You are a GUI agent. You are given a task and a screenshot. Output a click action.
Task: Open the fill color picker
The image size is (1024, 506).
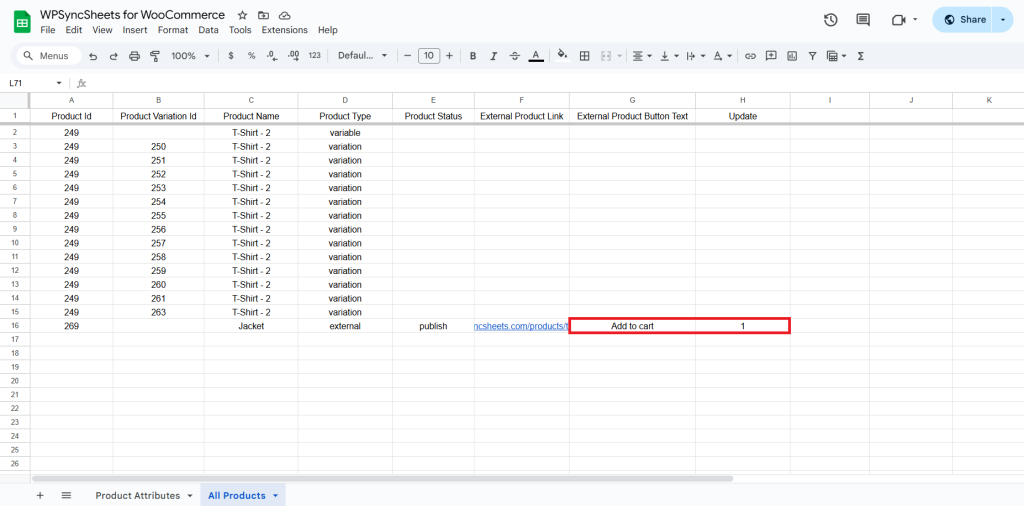562,56
